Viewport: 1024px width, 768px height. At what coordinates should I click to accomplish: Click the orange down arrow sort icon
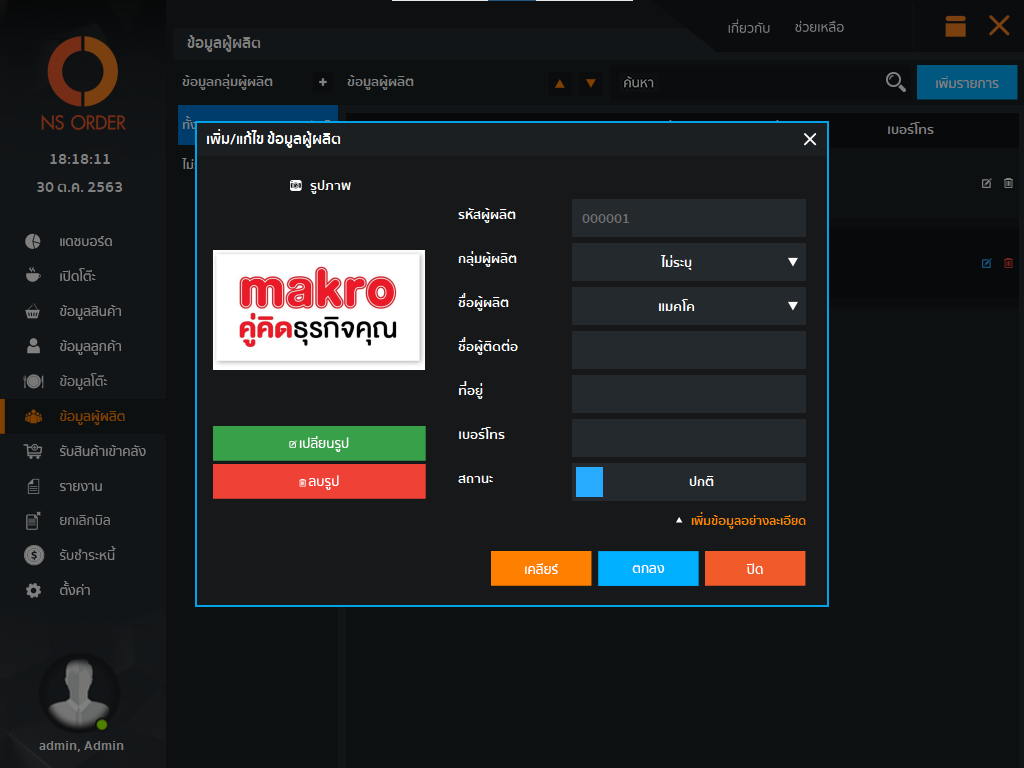tap(591, 83)
